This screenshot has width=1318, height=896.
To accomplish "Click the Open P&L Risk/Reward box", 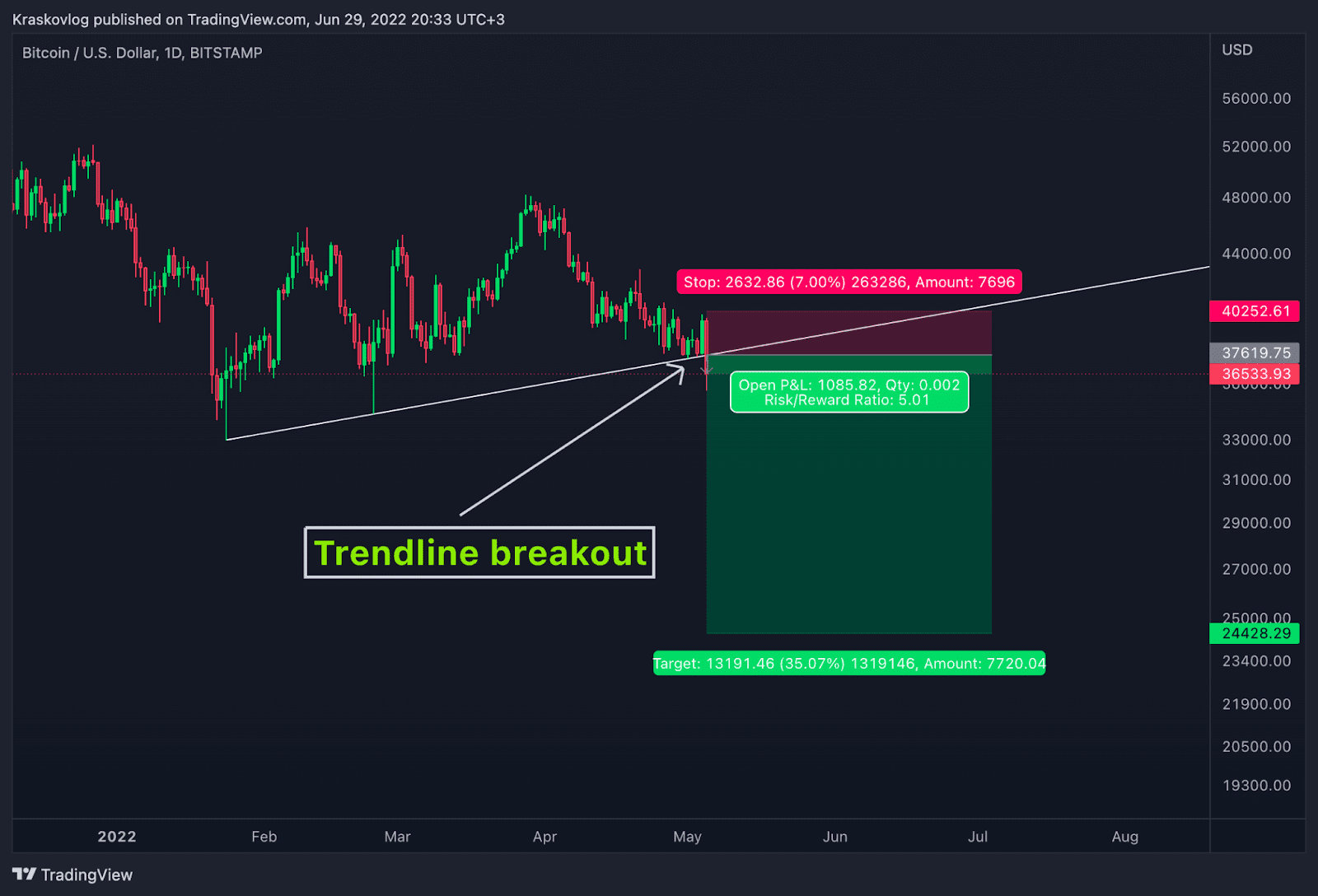I will click(x=849, y=392).
